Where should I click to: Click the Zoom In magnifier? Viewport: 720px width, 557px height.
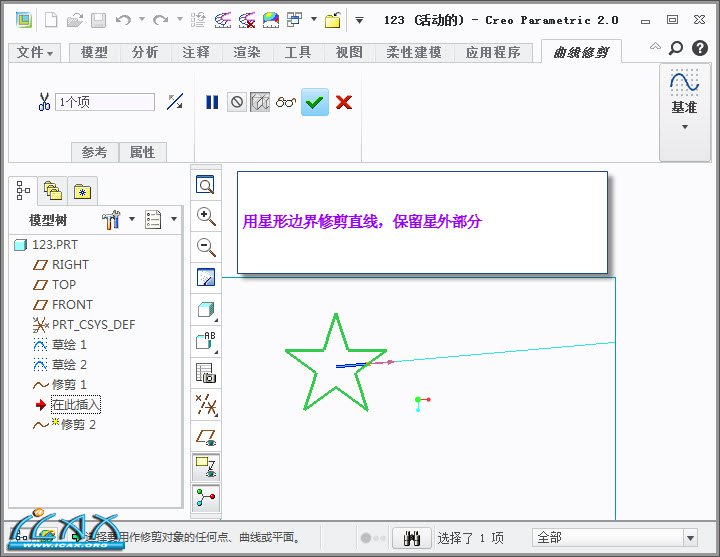(206, 216)
